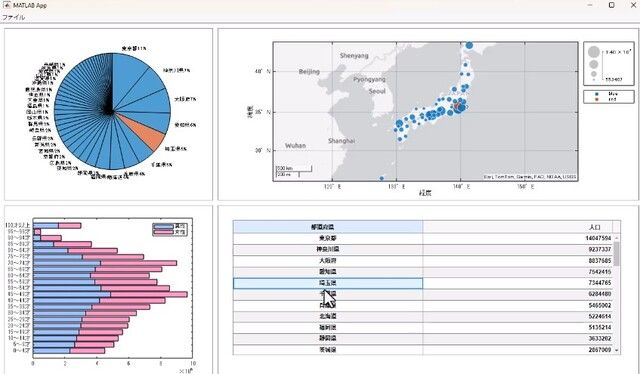Click the longest pink bar in the age chart

[149, 294]
